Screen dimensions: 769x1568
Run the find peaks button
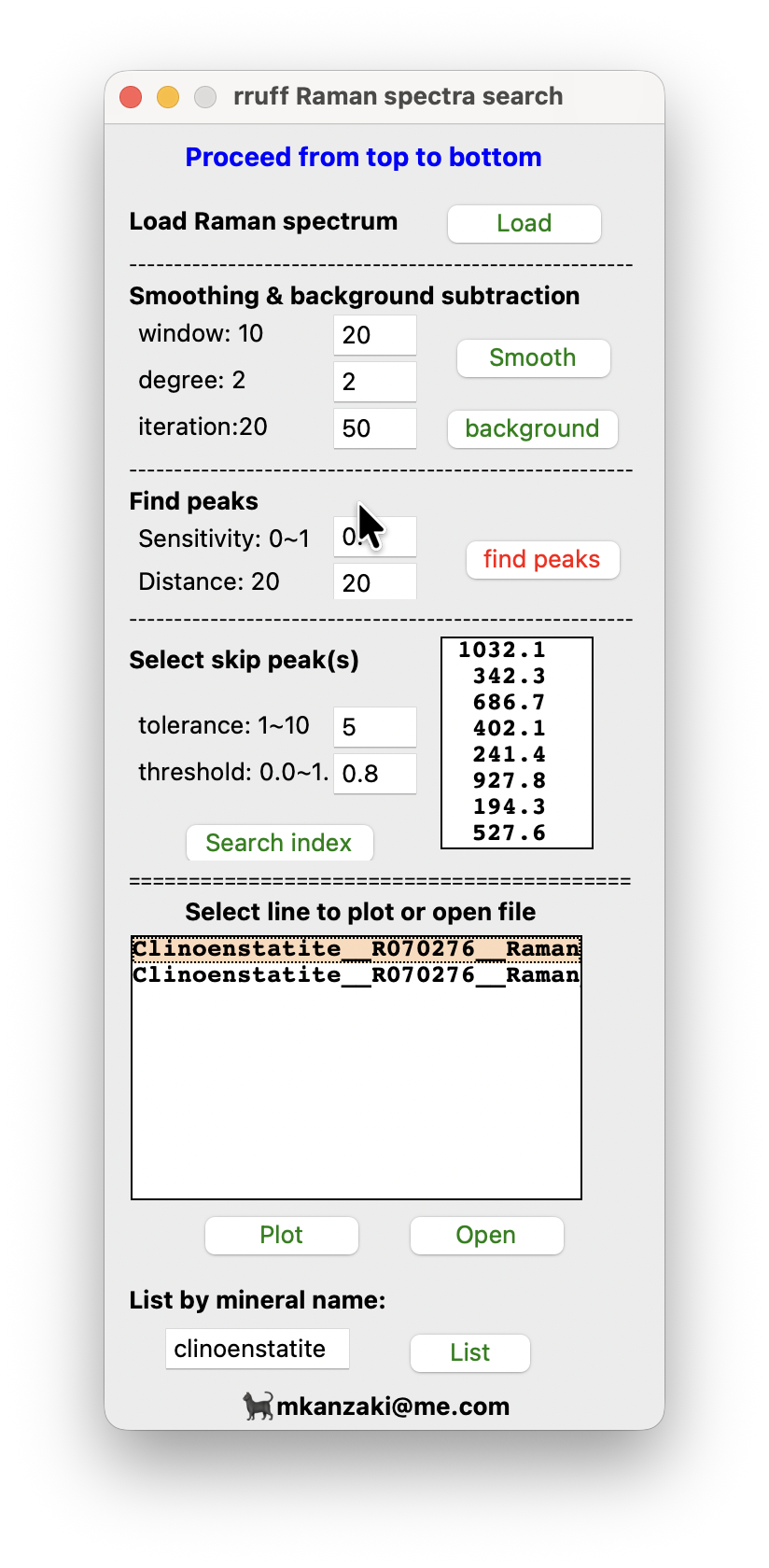point(542,560)
